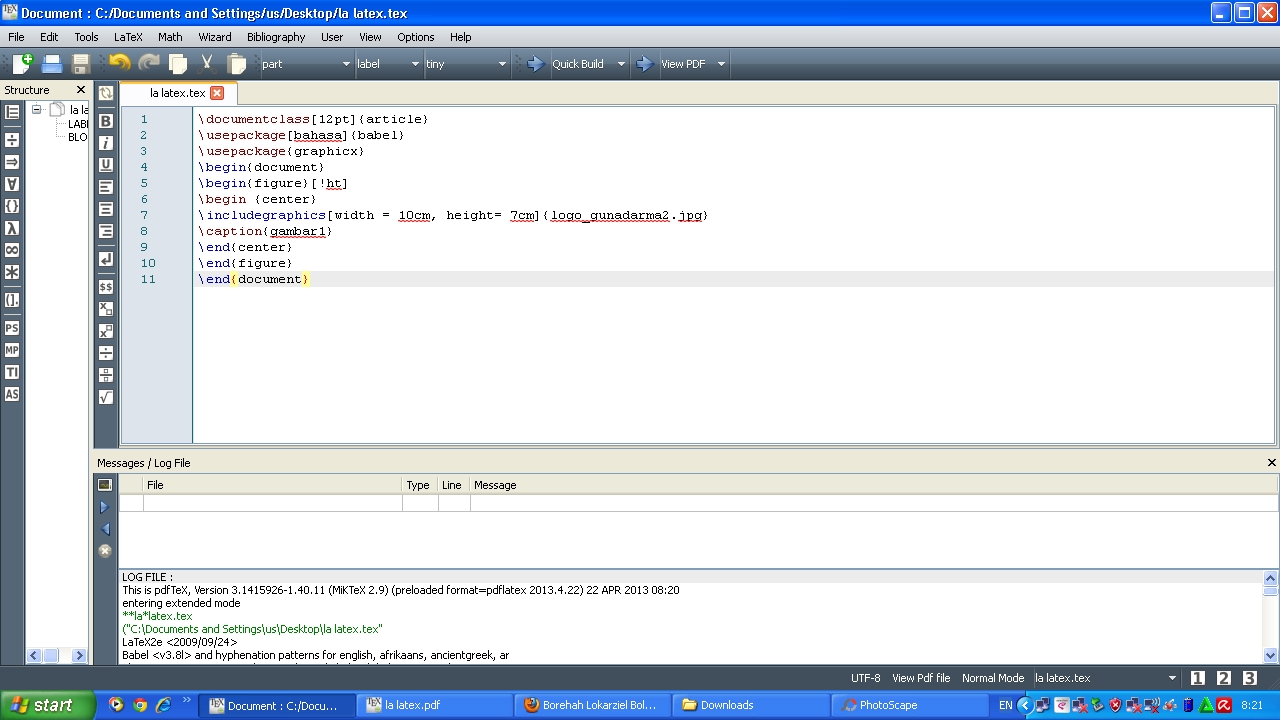Screen dimensions: 1280x720
Task: Insert math mode with the $$ icon
Action: 105,287
